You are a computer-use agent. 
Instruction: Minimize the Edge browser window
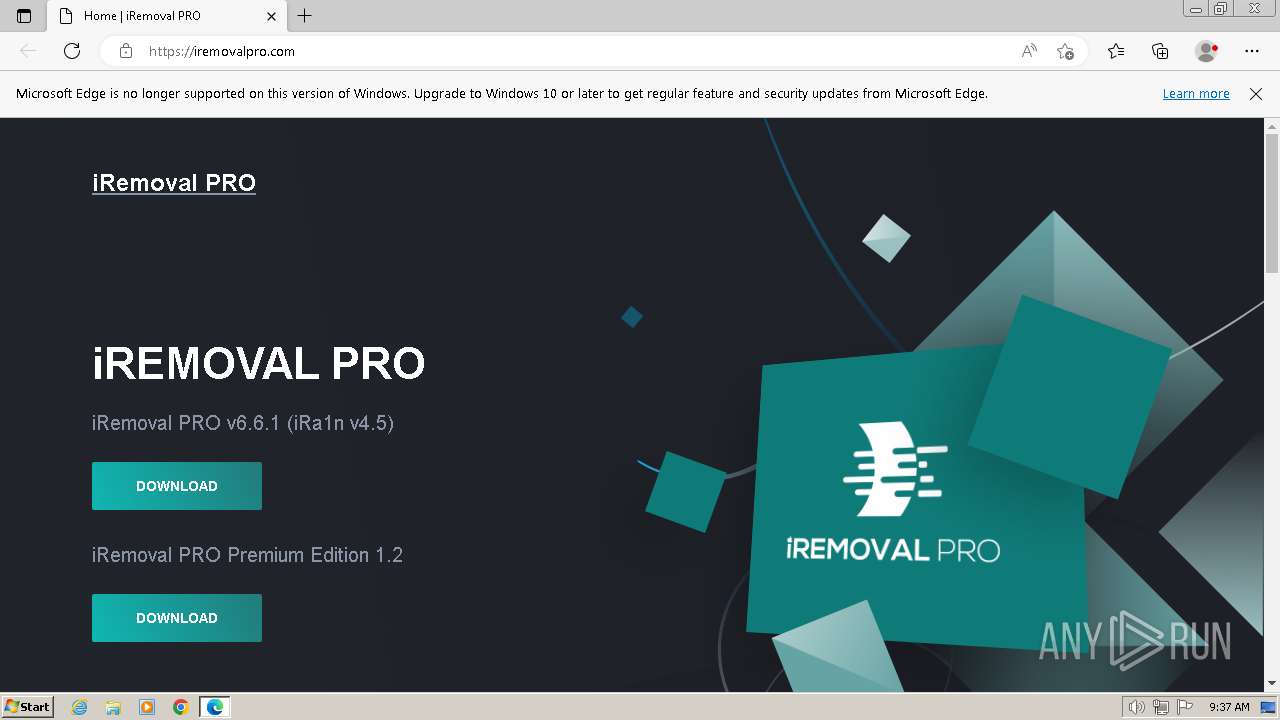(1196, 9)
